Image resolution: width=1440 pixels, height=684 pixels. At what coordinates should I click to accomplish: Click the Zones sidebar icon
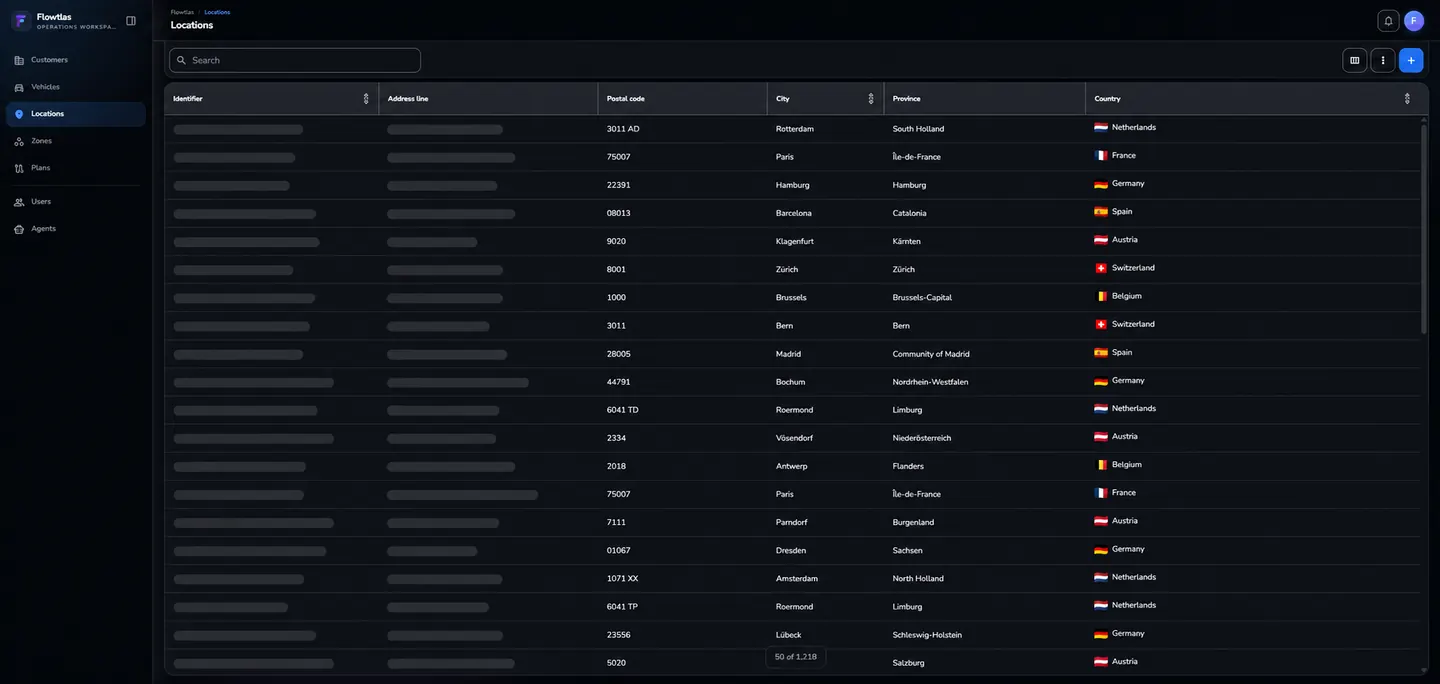(19, 141)
